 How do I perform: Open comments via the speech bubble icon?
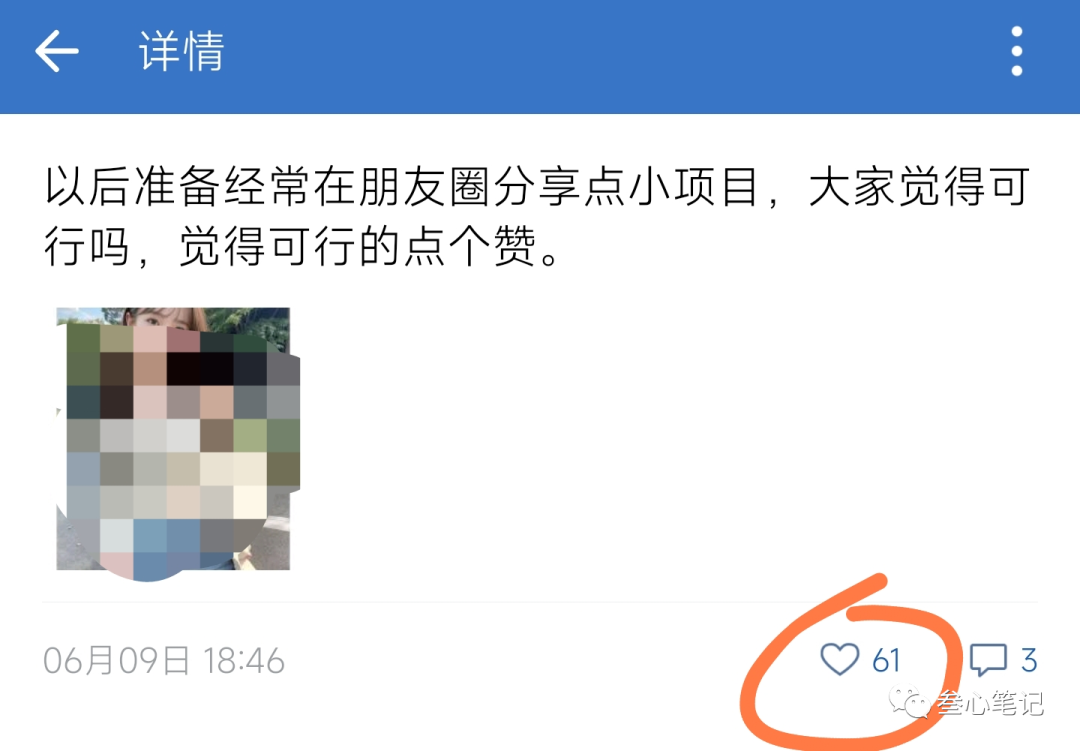[x=988, y=659]
